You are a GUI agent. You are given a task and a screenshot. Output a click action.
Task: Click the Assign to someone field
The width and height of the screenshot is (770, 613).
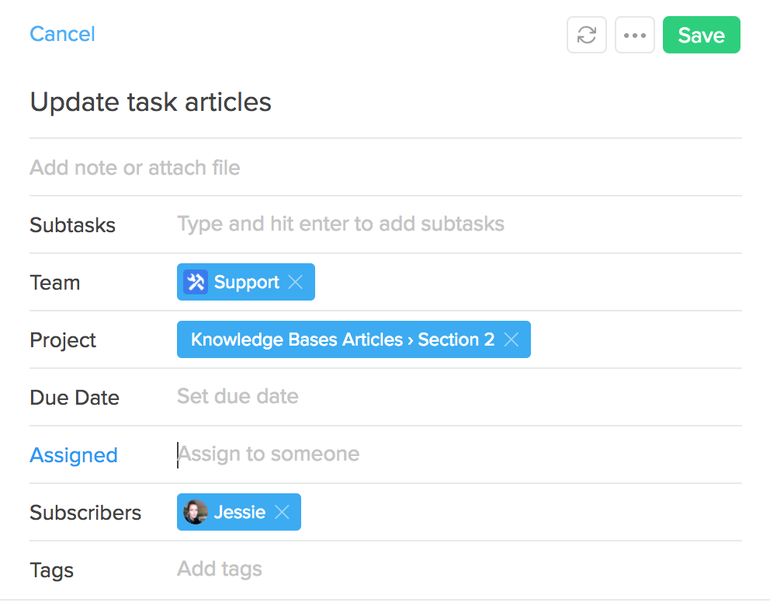tap(459, 454)
